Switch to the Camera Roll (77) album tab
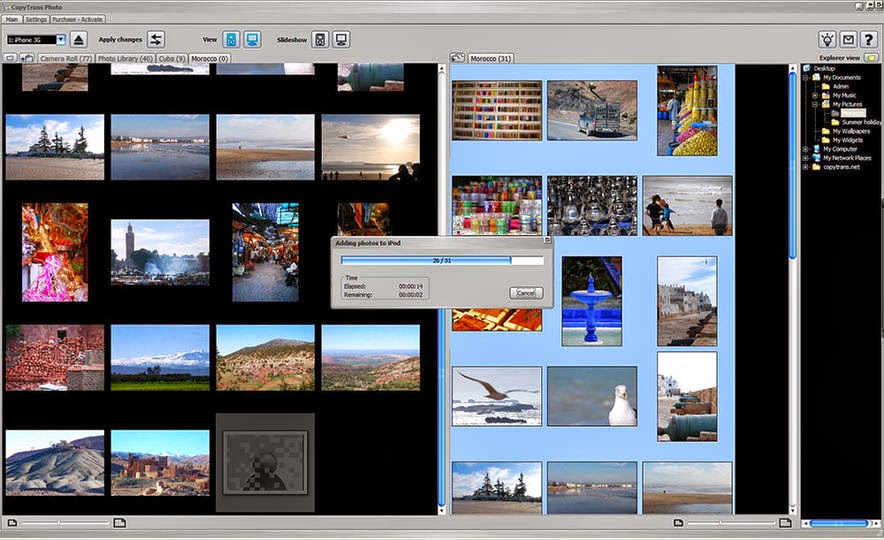The image size is (884, 540). [x=65, y=58]
